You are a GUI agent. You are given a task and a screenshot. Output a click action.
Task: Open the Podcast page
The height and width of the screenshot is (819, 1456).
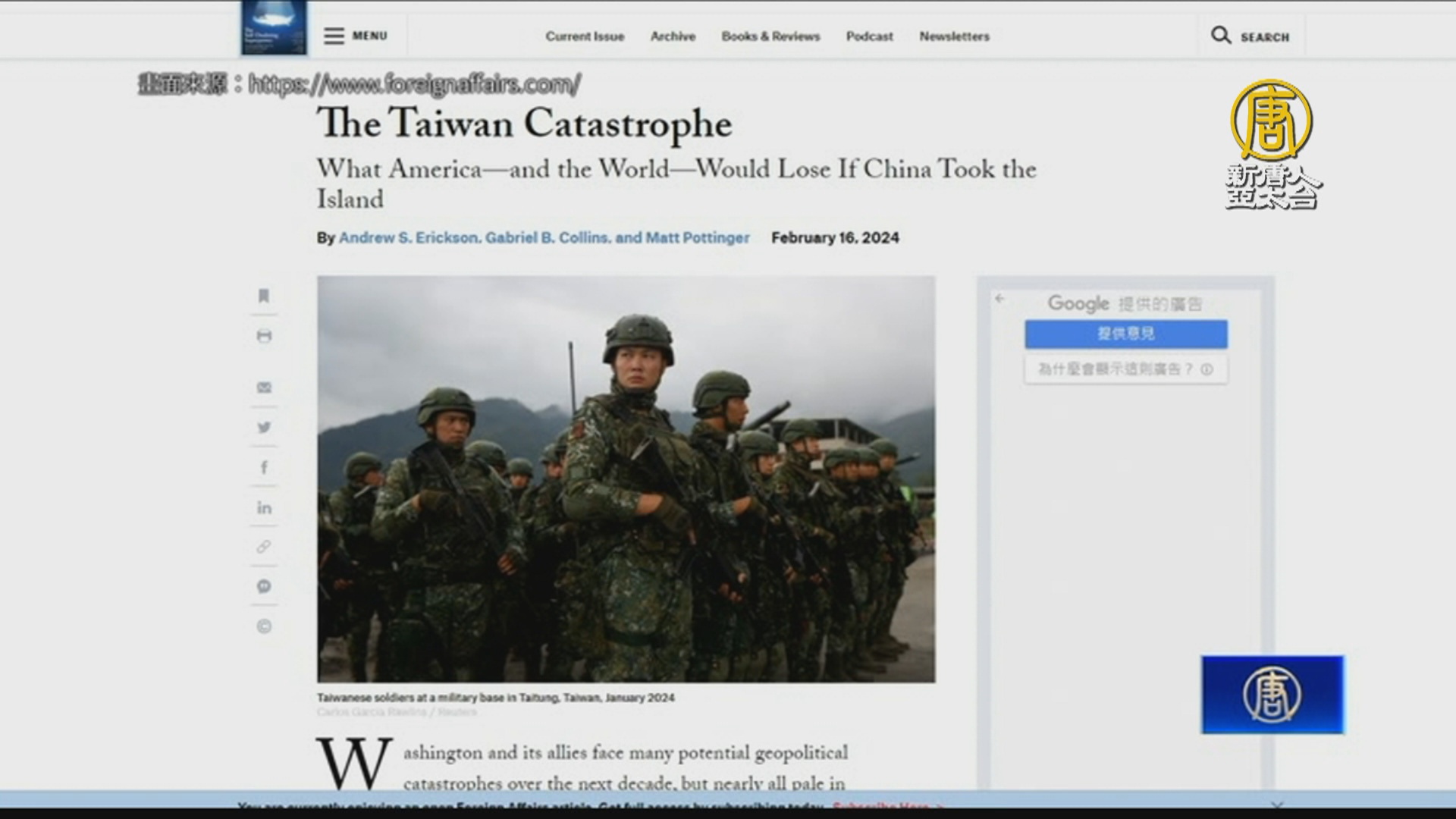(869, 36)
